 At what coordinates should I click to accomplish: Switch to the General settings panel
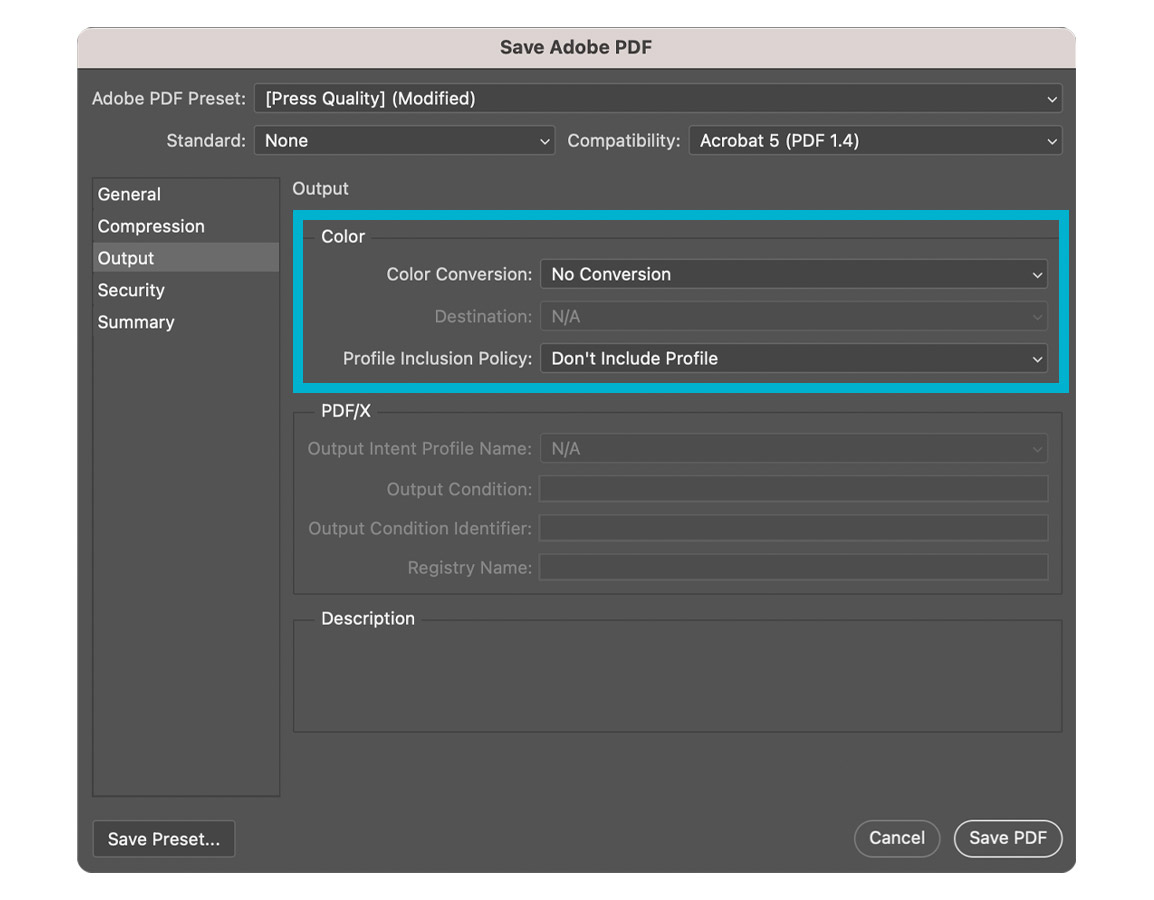click(x=129, y=194)
